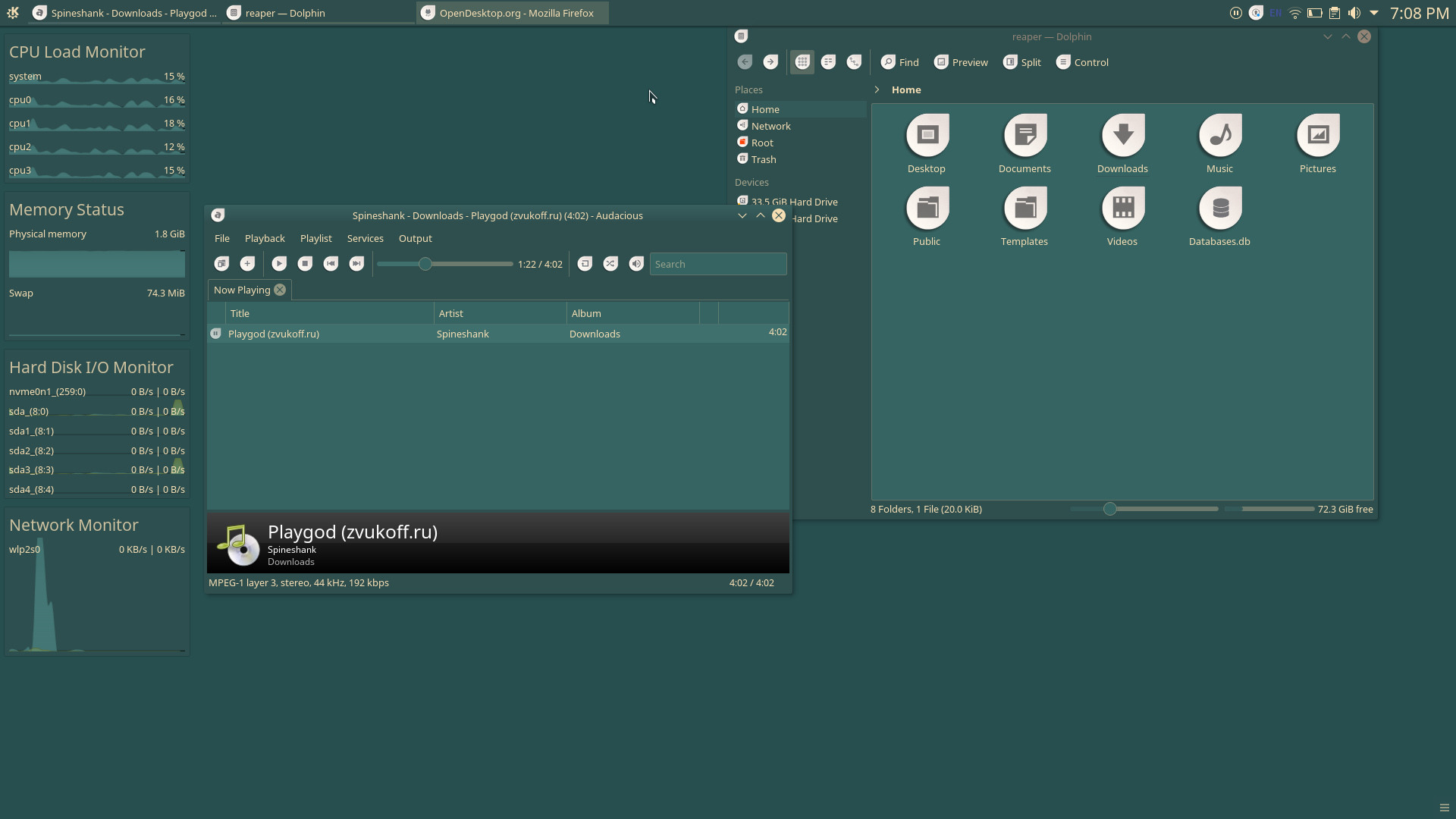1456x819 pixels.
Task: Click the Find button in Dolphin
Action: [x=900, y=62]
